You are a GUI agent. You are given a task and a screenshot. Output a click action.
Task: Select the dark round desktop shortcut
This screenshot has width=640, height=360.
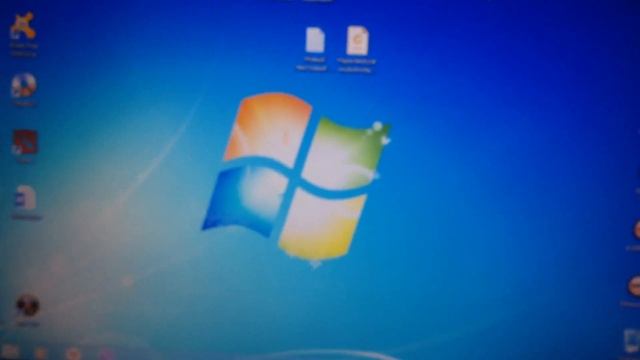[x=27, y=306]
